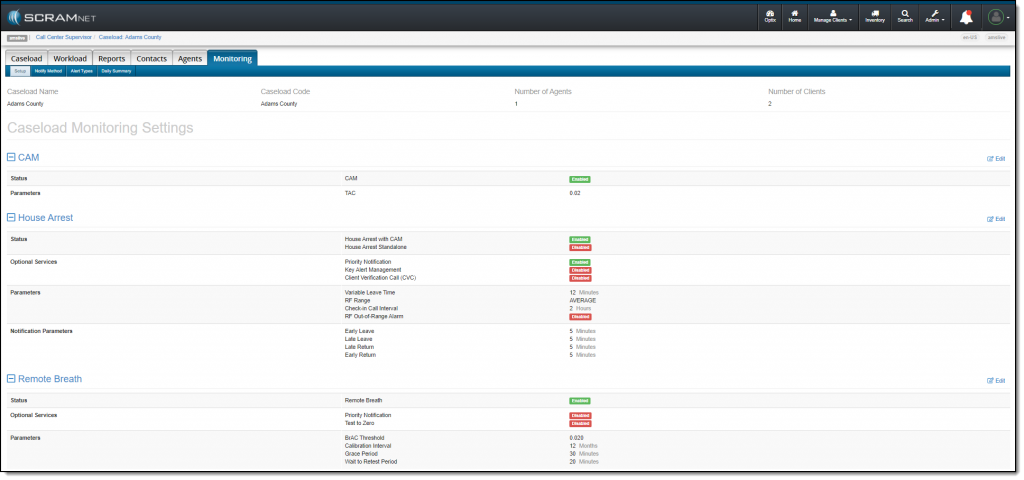
Task: Switch to the Workload tab
Action: click(70, 59)
